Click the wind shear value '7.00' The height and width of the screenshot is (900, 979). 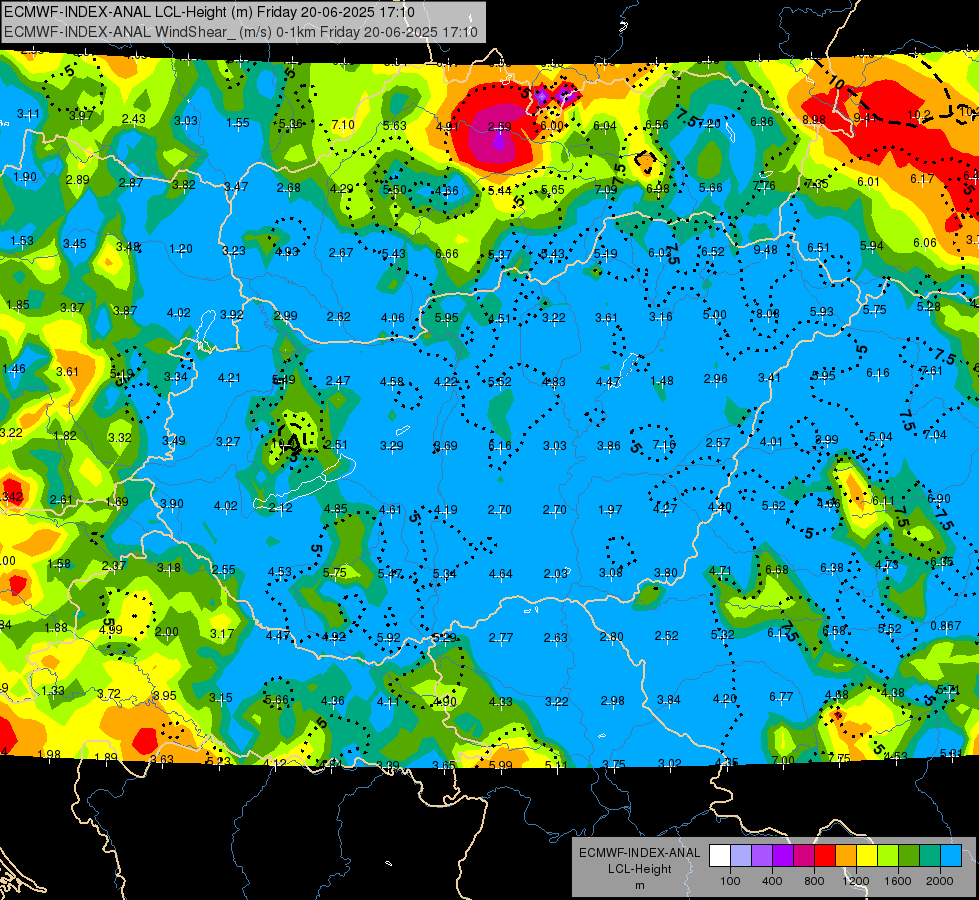click(783, 760)
